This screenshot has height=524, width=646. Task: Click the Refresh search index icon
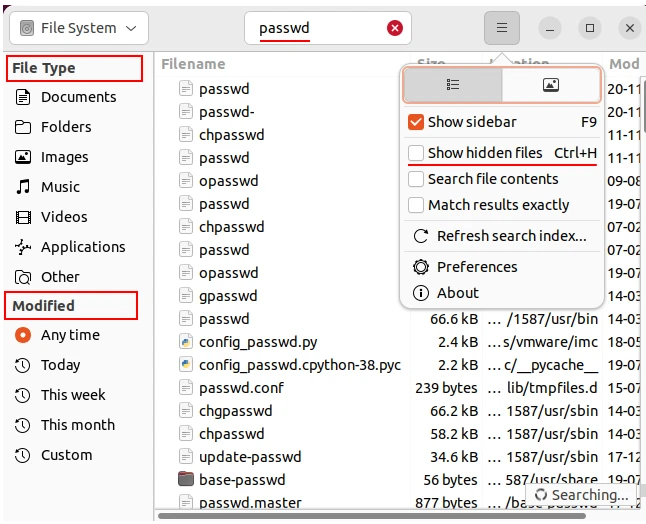[421, 236]
